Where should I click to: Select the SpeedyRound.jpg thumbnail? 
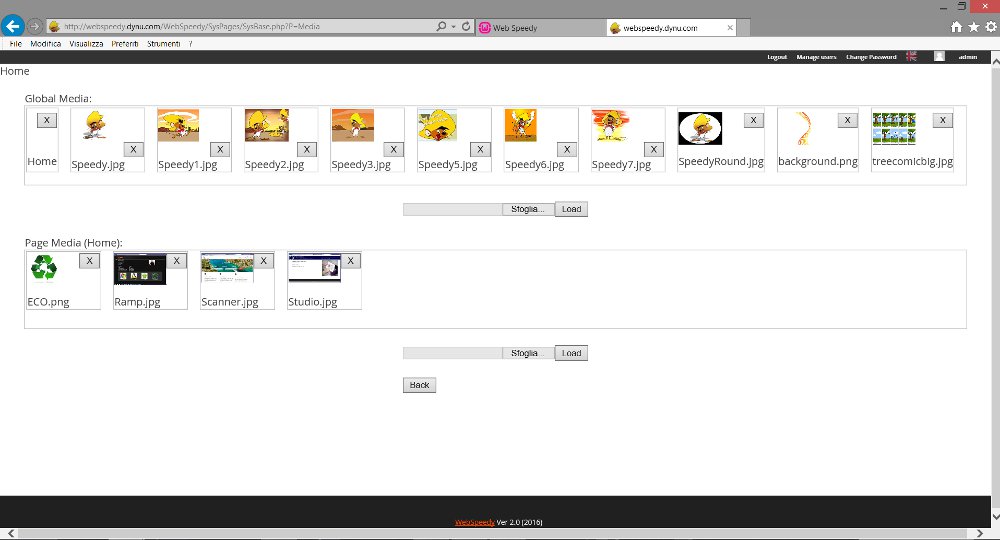point(700,128)
